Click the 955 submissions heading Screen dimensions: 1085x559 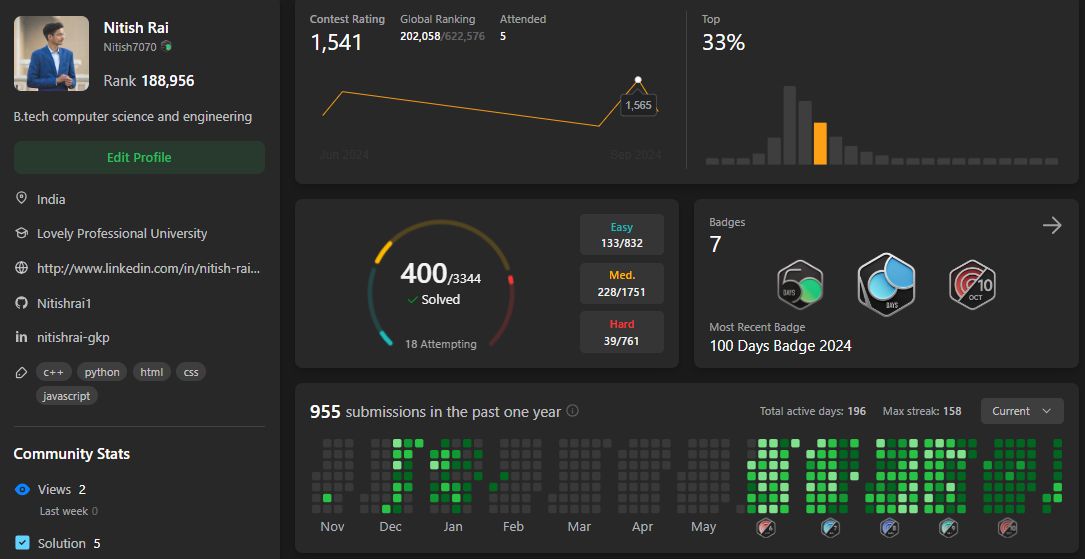435,412
